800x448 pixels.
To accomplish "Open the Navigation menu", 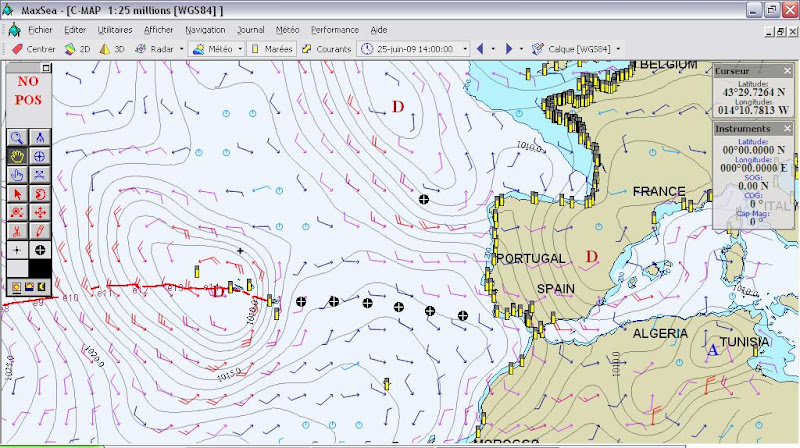I will point(205,30).
